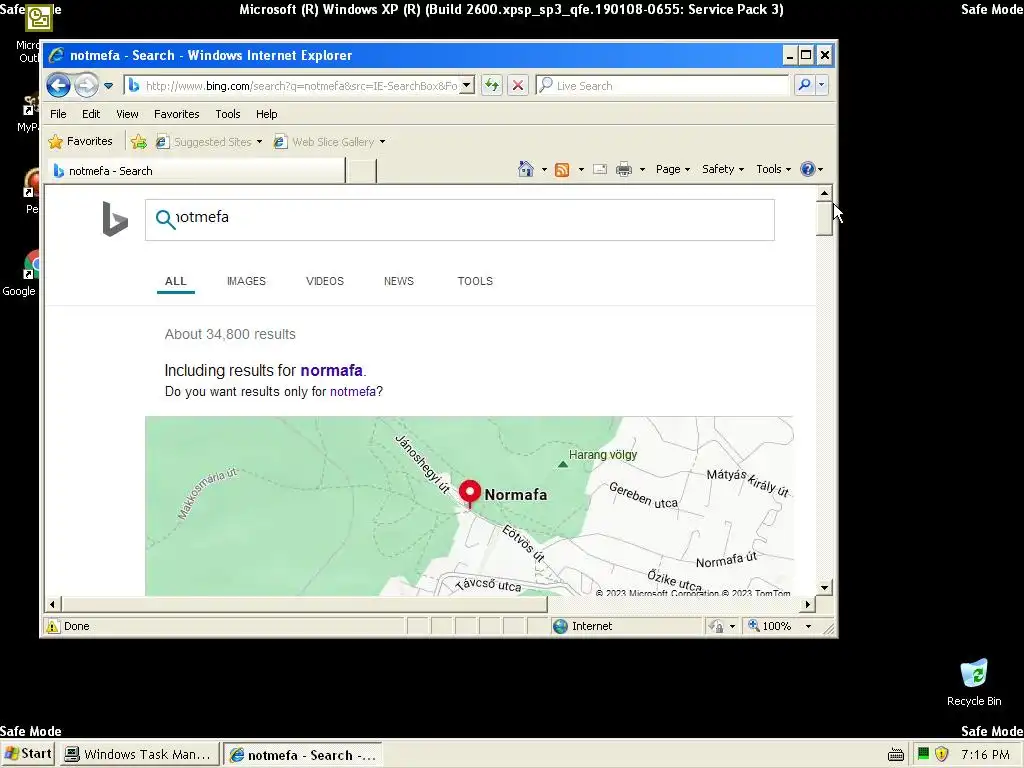Go back using the Back arrow button
The height and width of the screenshot is (768, 1024).
tap(58, 86)
